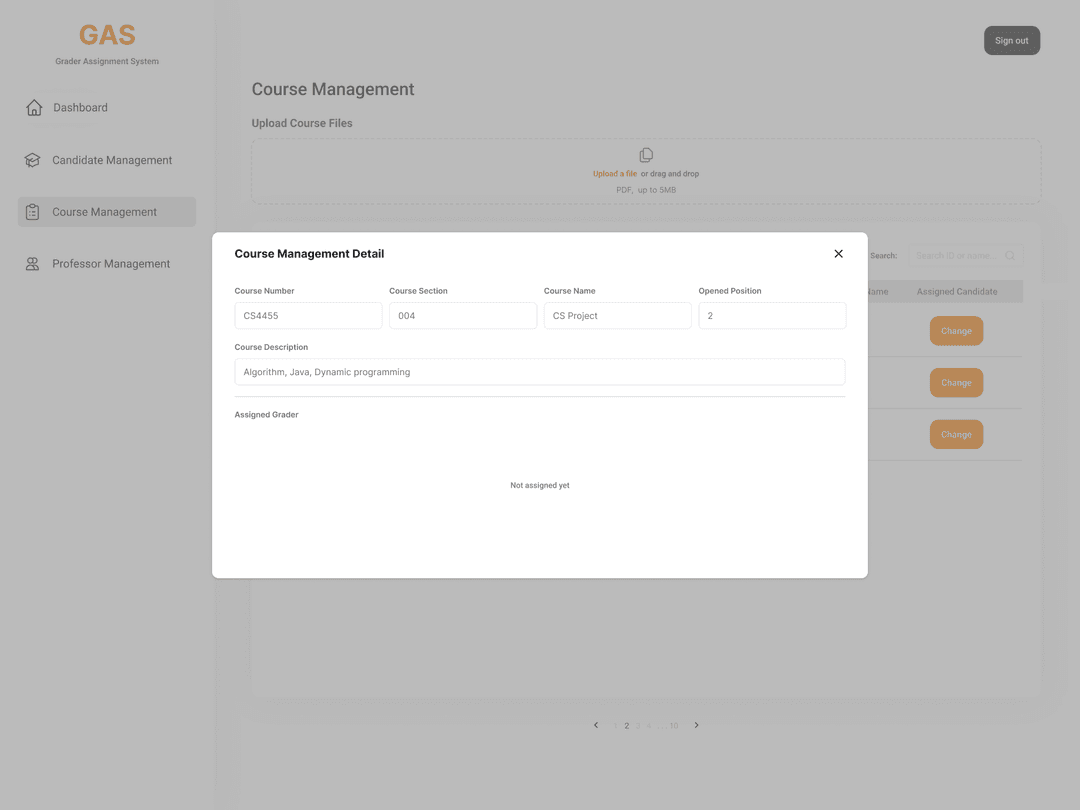Select the Opened Position field
This screenshot has width=1080, height=810.
(x=772, y=315)
